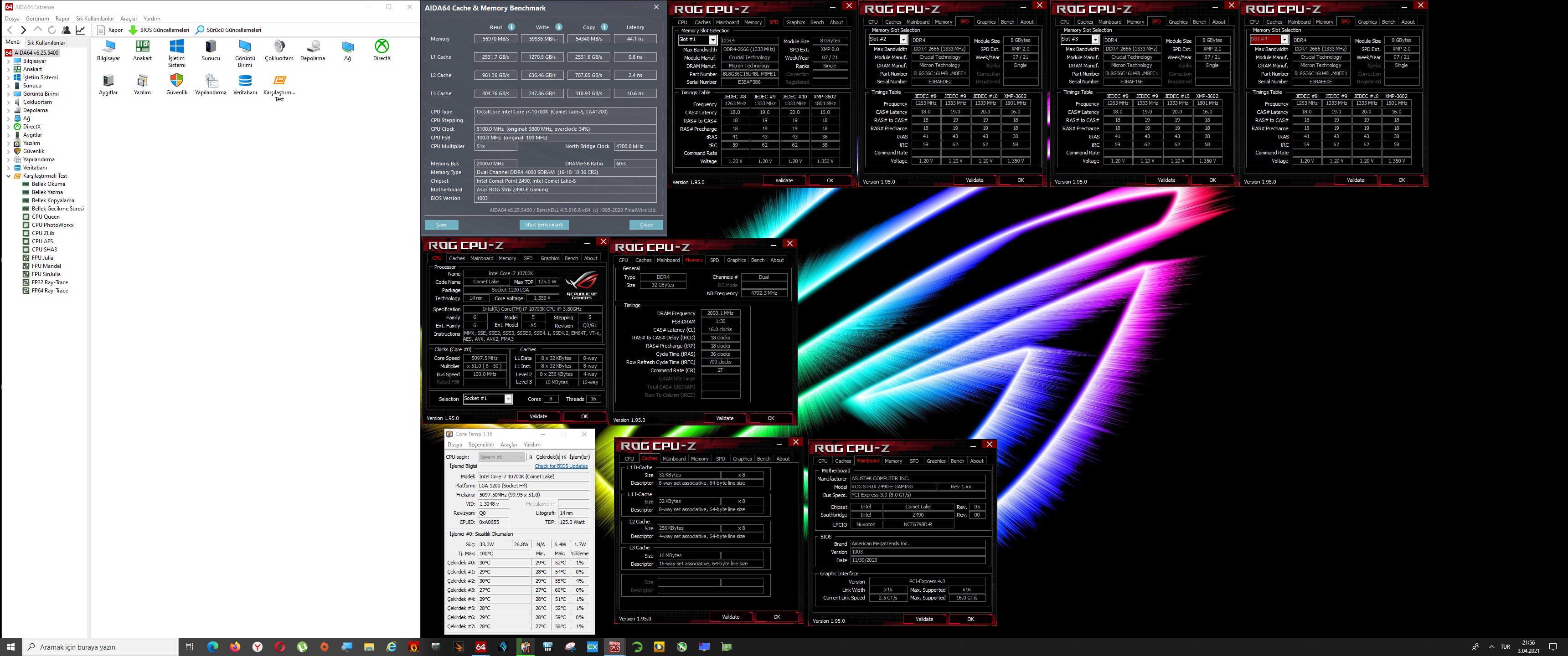
Task: Select SPD tab in CPU-Z Caches window
Action: point(720,459)
